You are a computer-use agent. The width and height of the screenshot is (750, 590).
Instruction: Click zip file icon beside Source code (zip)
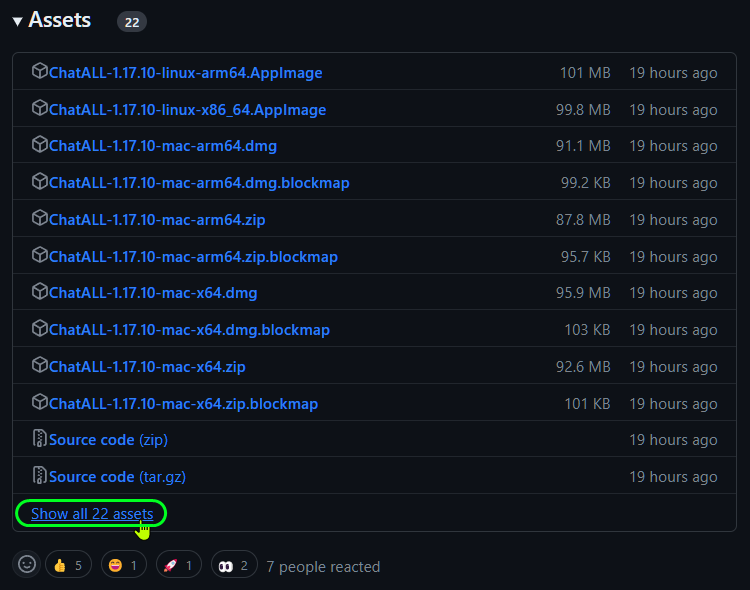tap(40, 438)
